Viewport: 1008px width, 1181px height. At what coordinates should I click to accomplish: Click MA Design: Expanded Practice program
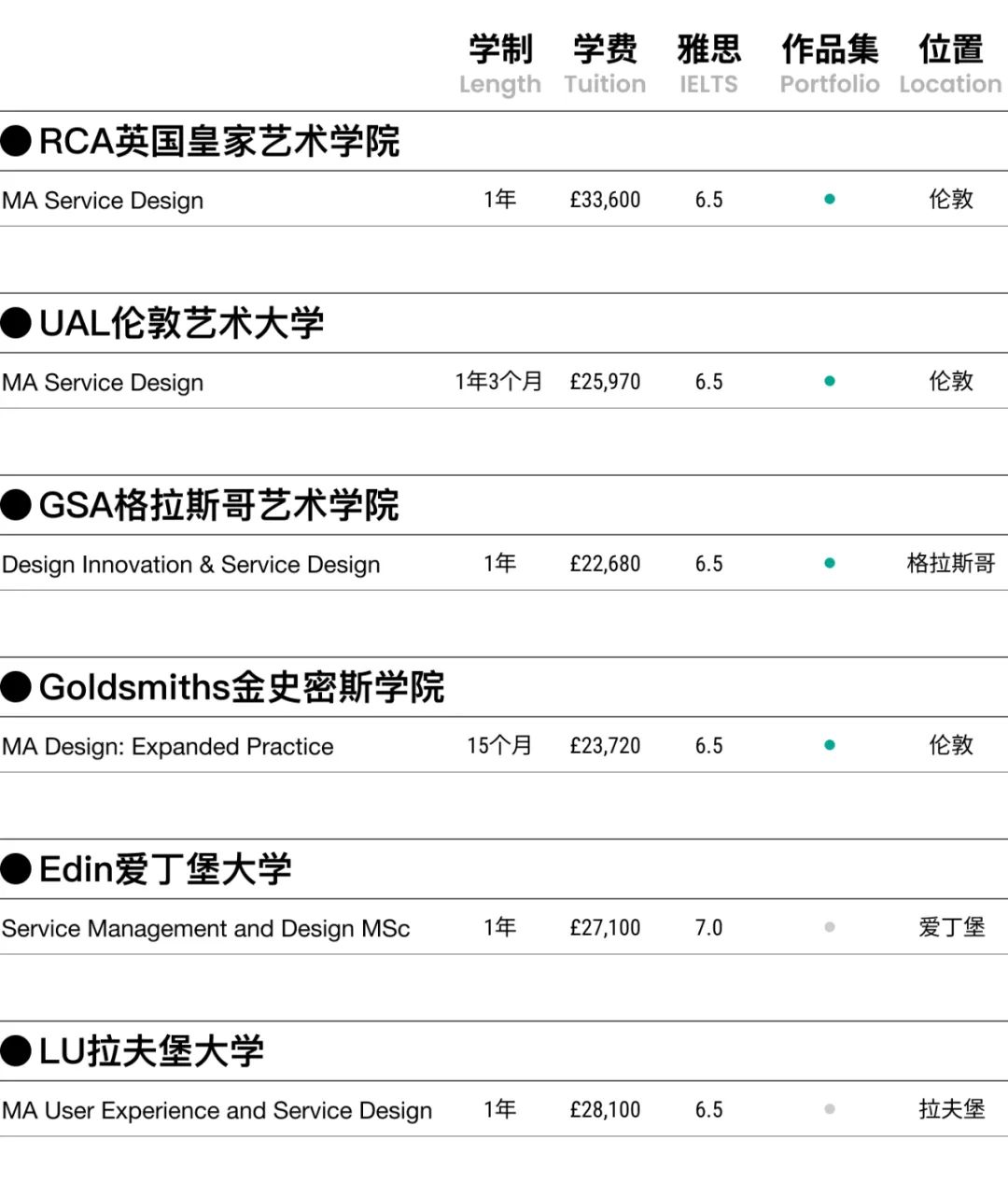[x=168, y=747]
